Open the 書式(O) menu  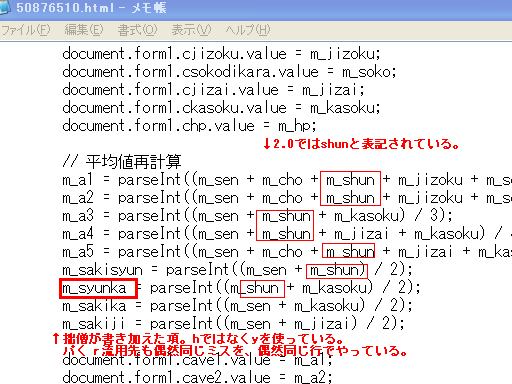tap(137, 30)
